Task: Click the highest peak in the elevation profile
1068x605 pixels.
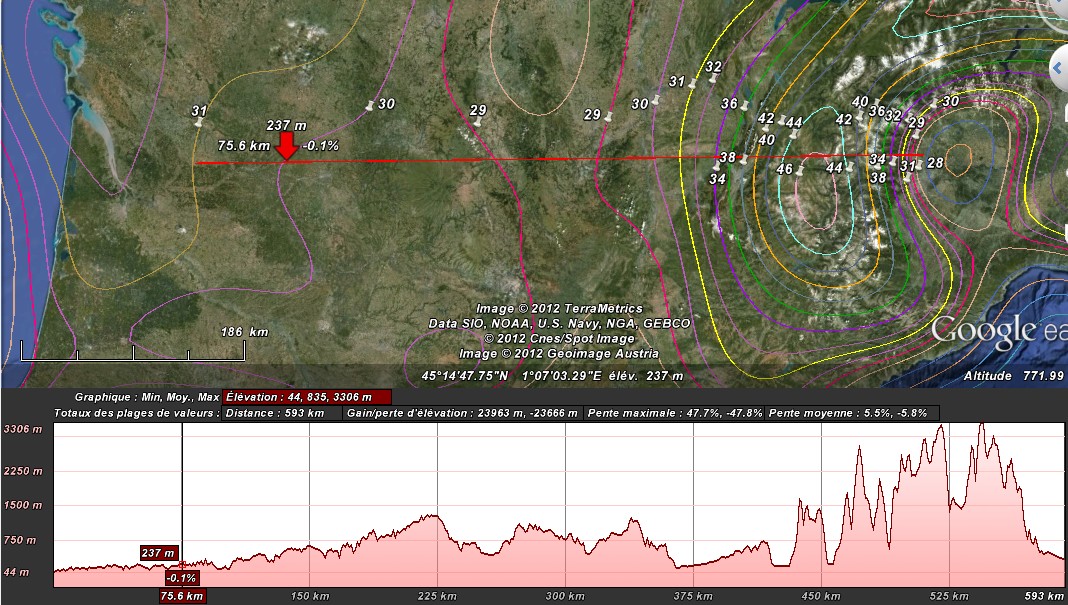Action: pyautogui.click(x=983, y=426)
